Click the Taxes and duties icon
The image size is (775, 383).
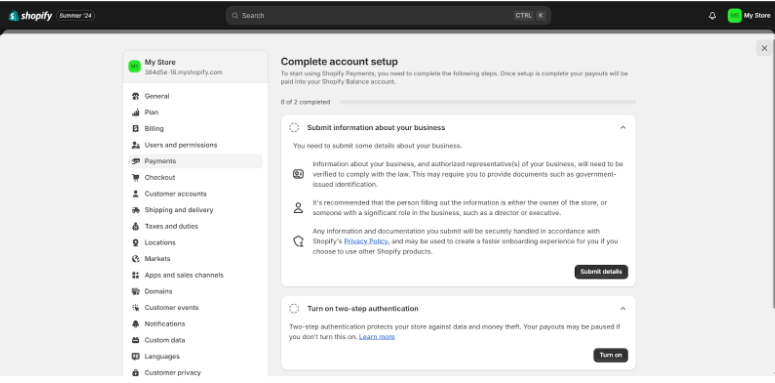[135, 226]
